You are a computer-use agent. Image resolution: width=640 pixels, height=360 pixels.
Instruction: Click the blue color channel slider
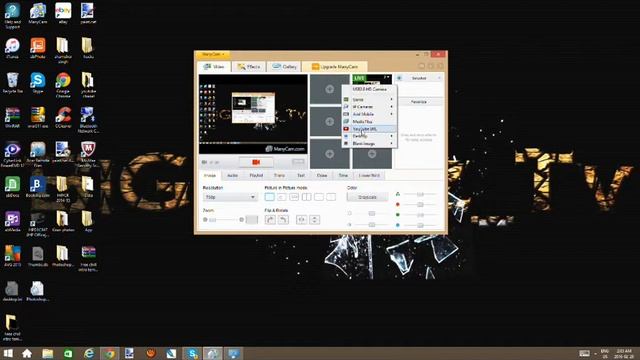click(x=420, y=225)
